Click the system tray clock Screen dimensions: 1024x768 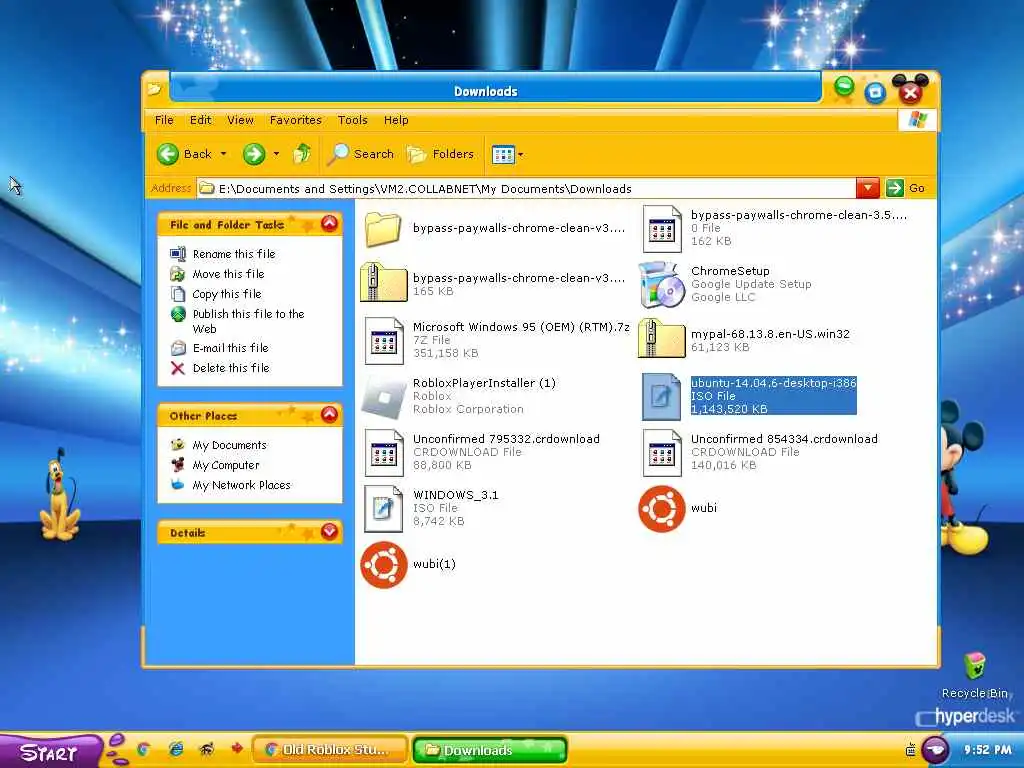click(x=988, y=750)
